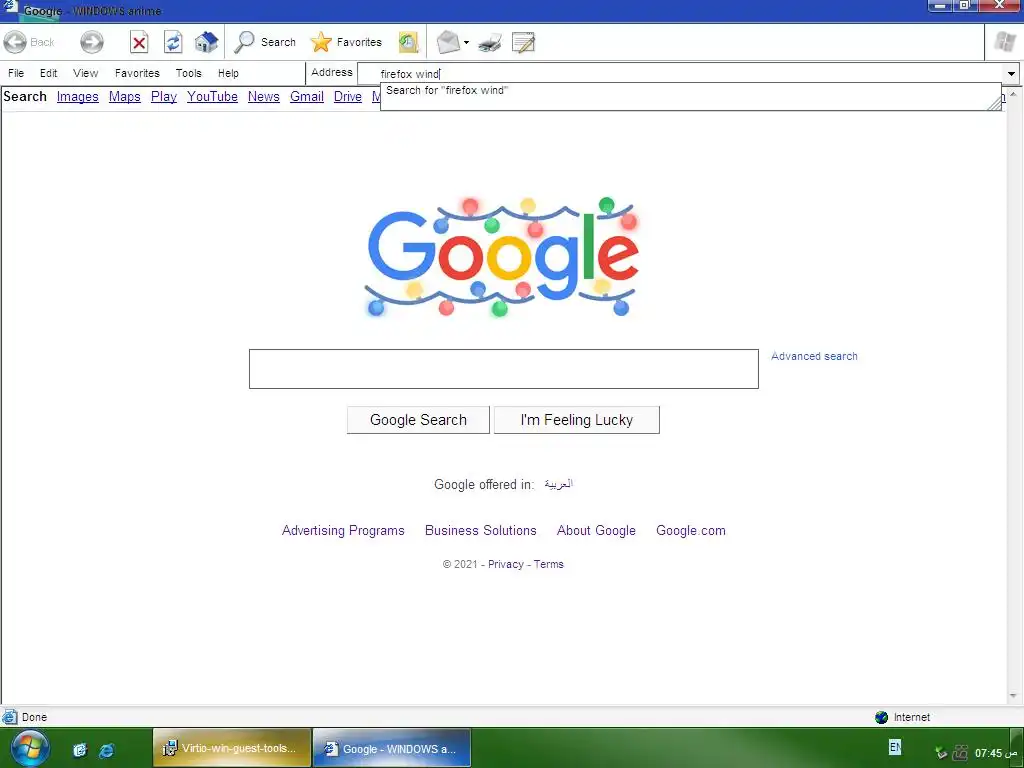Print the page with printer icon

(490, 43)
